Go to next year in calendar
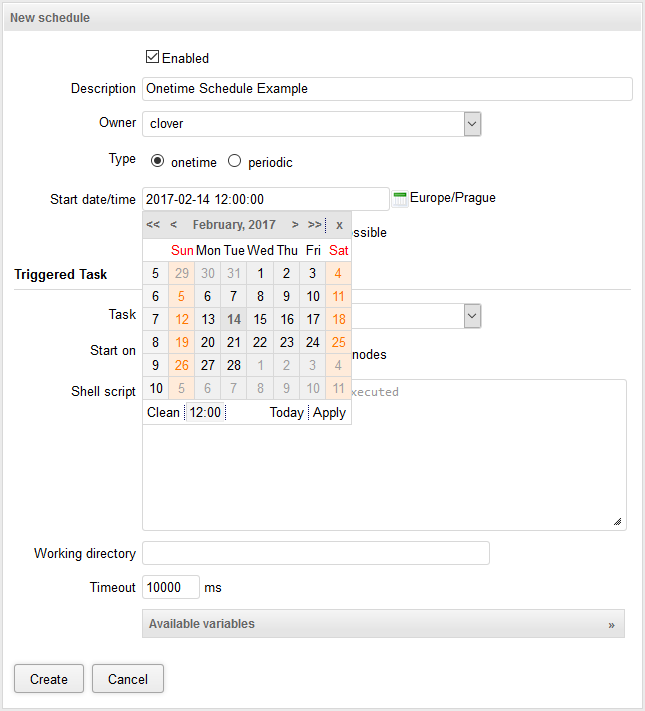 314,225
